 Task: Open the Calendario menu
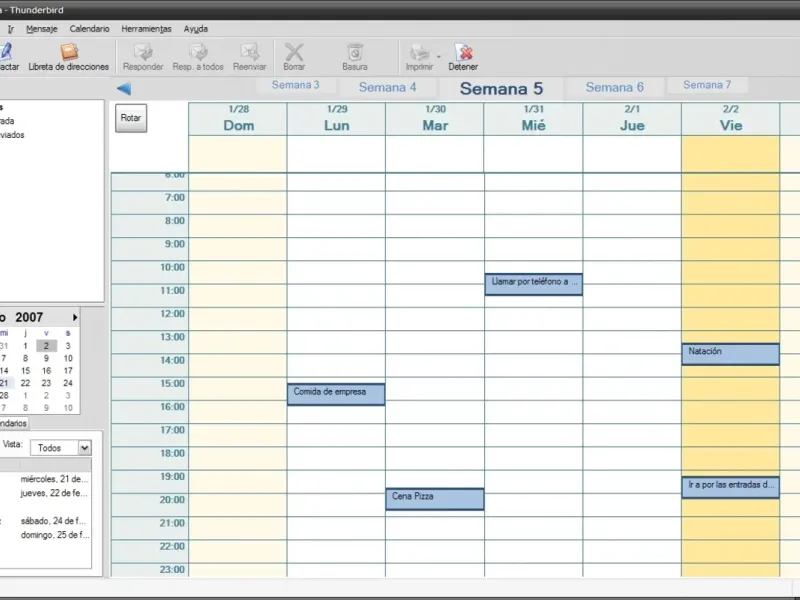[x=89, y=29]
